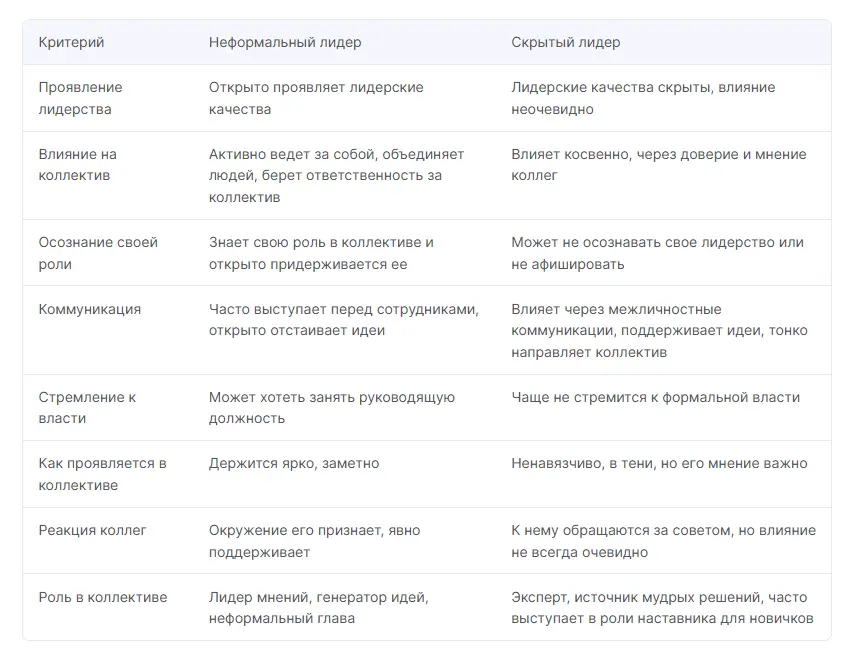Click the "Коммуникация" row label
Viewport: 854px width, 659px height.
pyautogui.click(x=89, y=309)
